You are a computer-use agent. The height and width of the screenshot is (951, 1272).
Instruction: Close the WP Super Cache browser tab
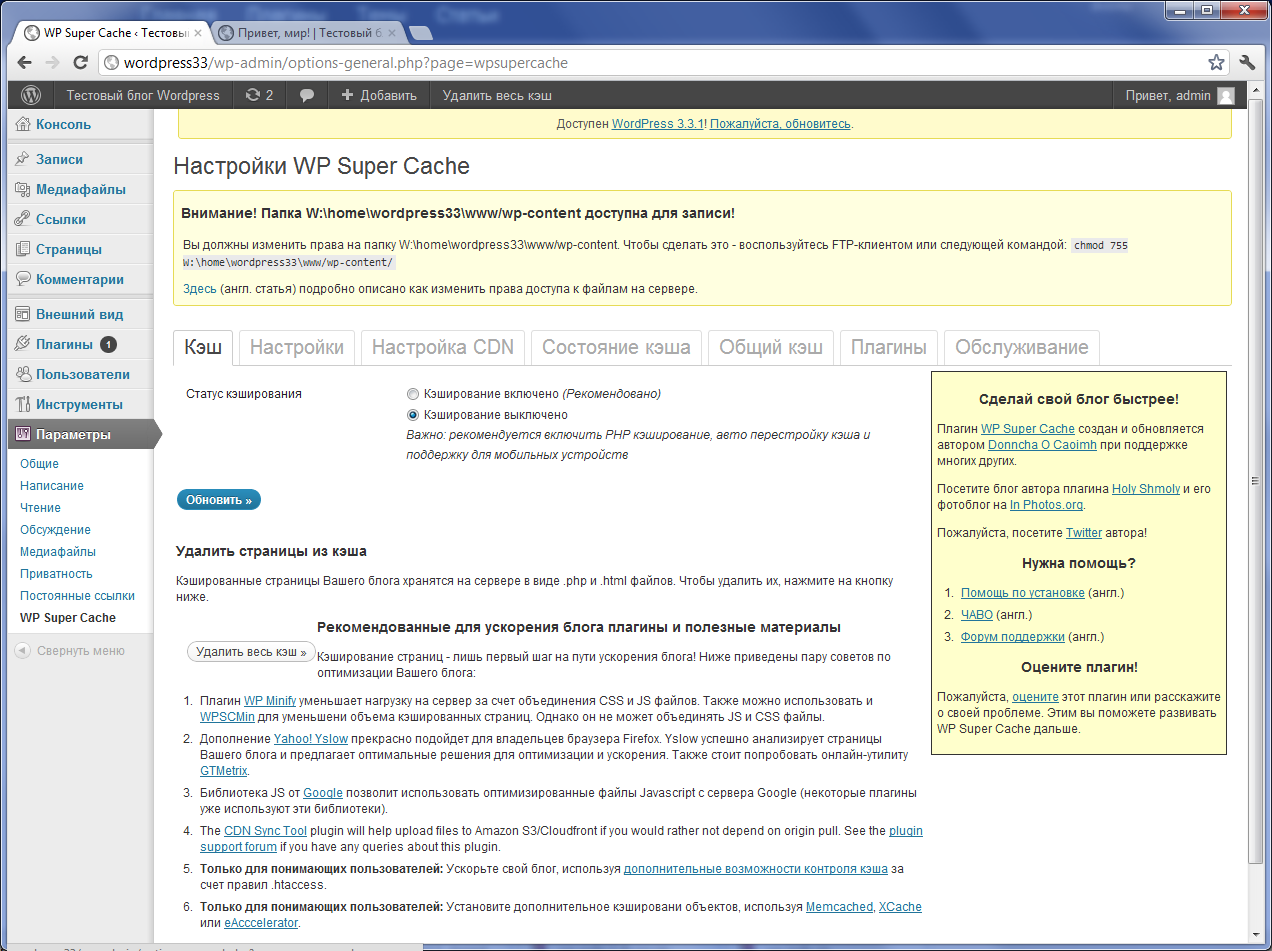click(x=198, y=33)
